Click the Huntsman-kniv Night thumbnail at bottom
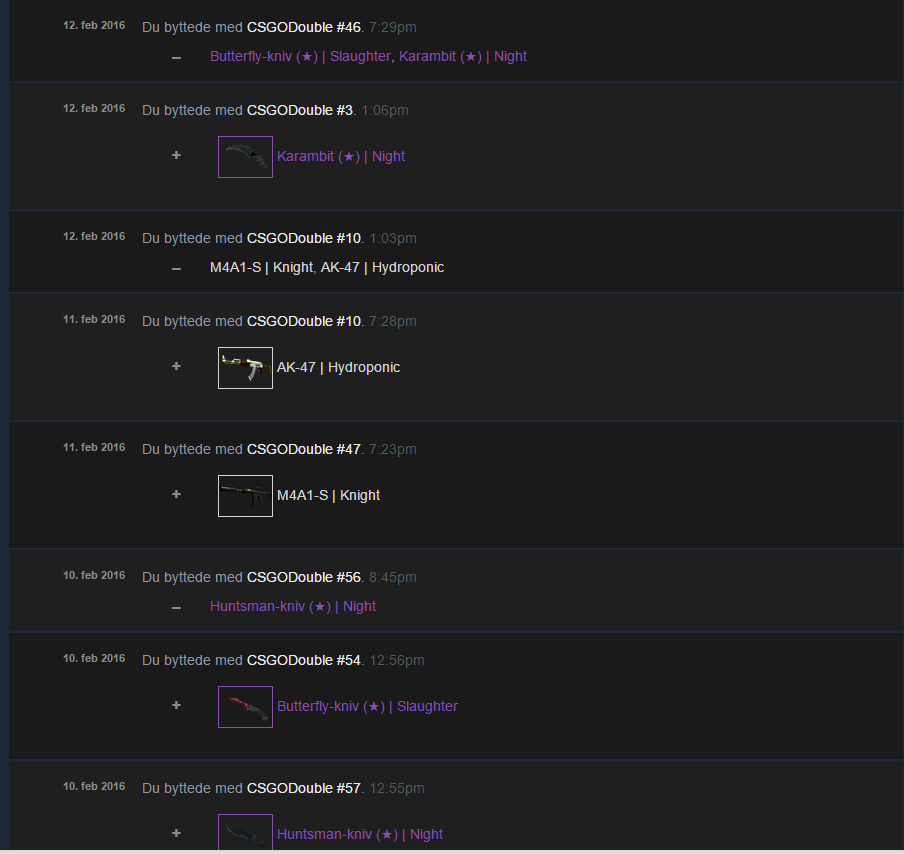This screenshot has height=854, width=904. point(245,833)
